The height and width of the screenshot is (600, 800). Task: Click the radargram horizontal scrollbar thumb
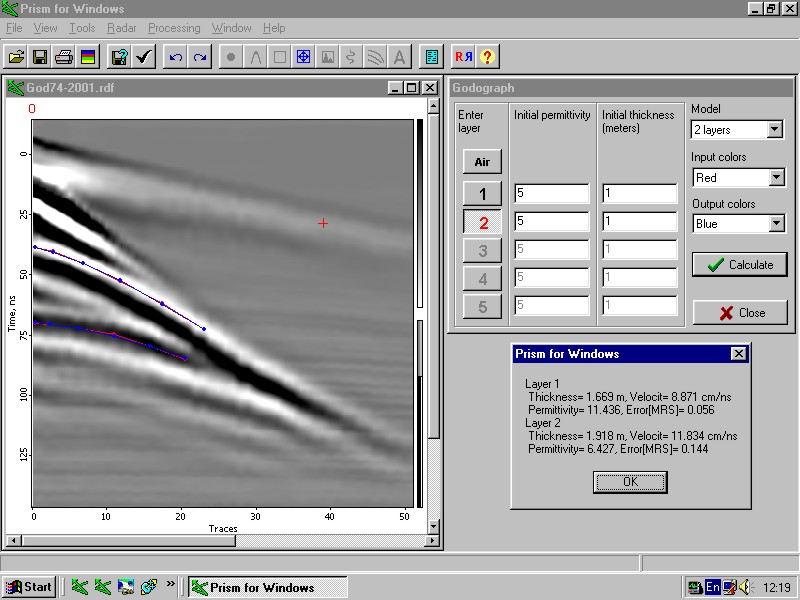coord(128,540)
